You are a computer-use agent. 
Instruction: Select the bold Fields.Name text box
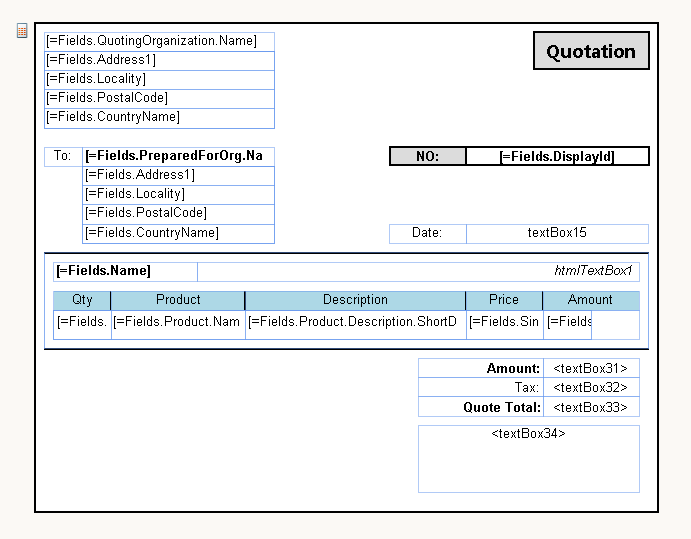click(x=126, y=272)
